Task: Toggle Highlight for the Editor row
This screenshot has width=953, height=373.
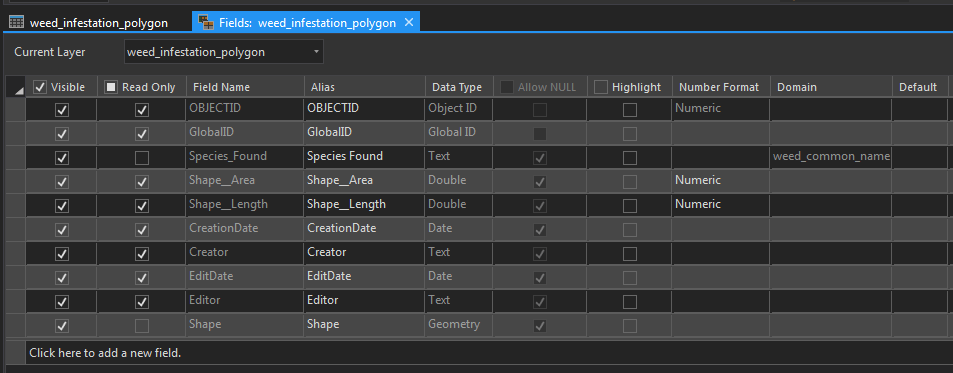Action: tap(630, 301)
